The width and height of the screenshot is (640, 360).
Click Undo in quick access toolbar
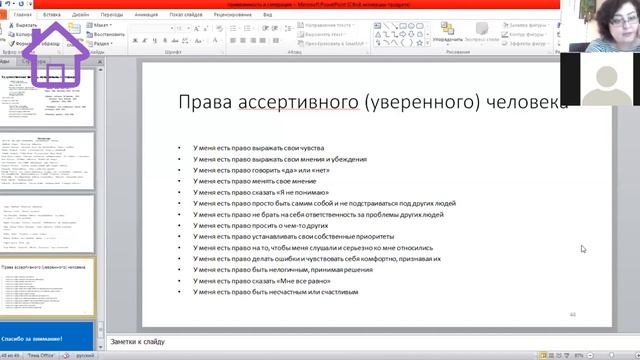pyautogui.click(x=7, y=4)
